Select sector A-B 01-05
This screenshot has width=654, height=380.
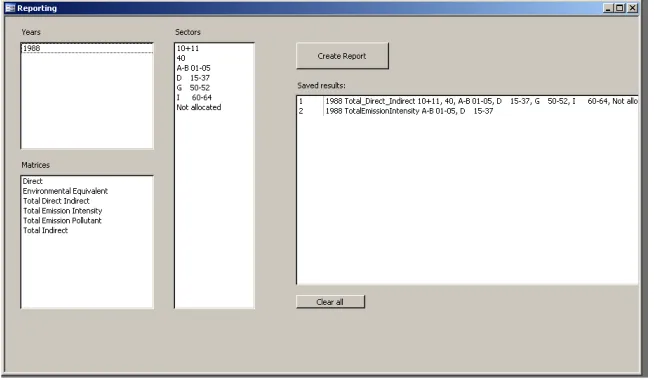point(214,68)
